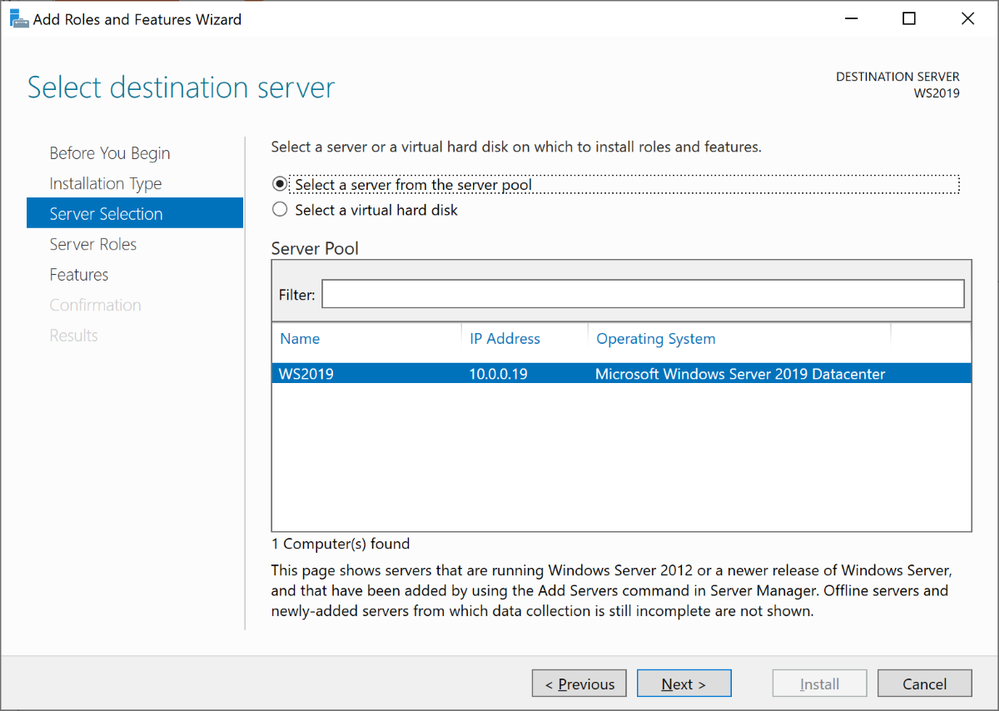999x711 pixels.
Task: View the Confirmation step
Action: click(95, 304)
